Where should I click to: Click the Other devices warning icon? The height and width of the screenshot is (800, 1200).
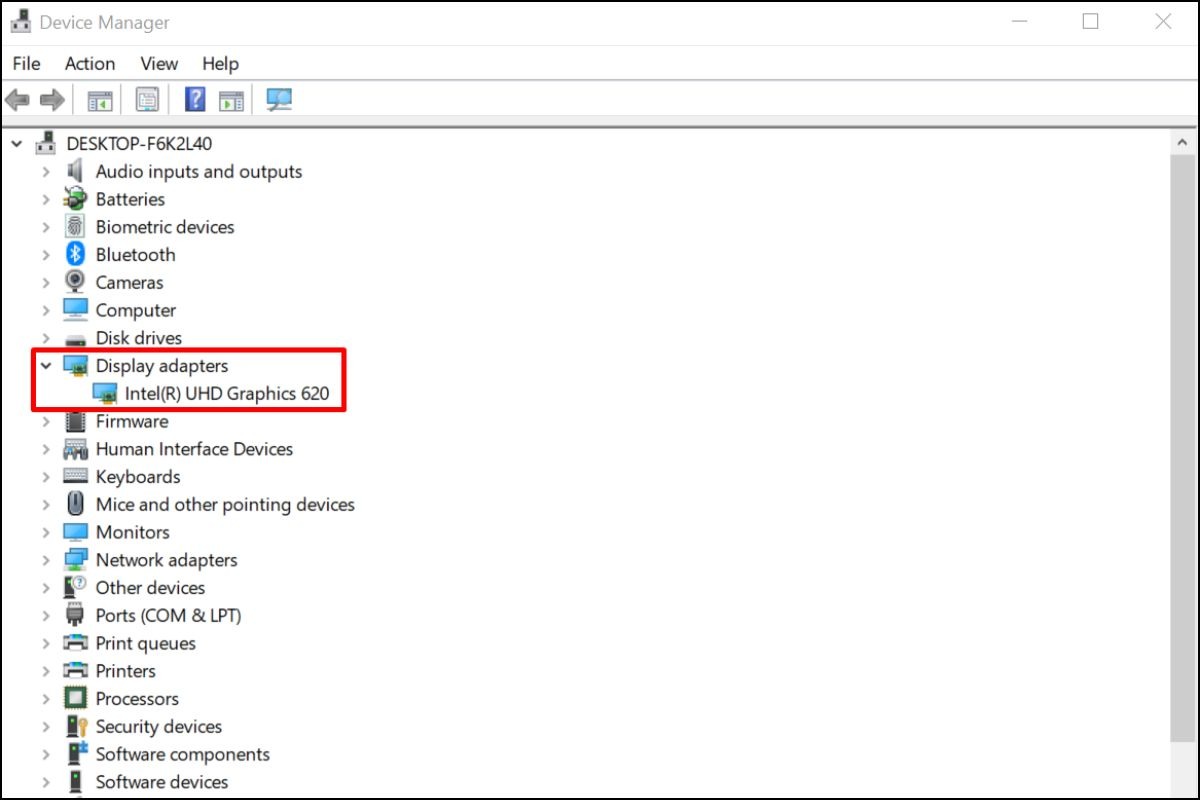(76, 587)
